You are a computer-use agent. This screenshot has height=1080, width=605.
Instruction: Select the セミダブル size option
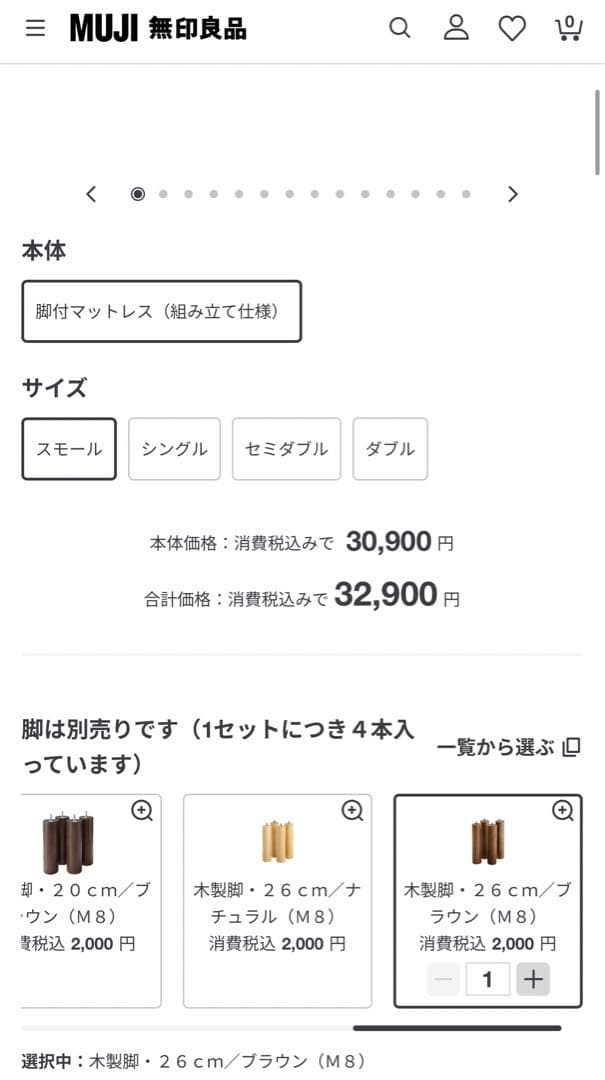(286, 448)
